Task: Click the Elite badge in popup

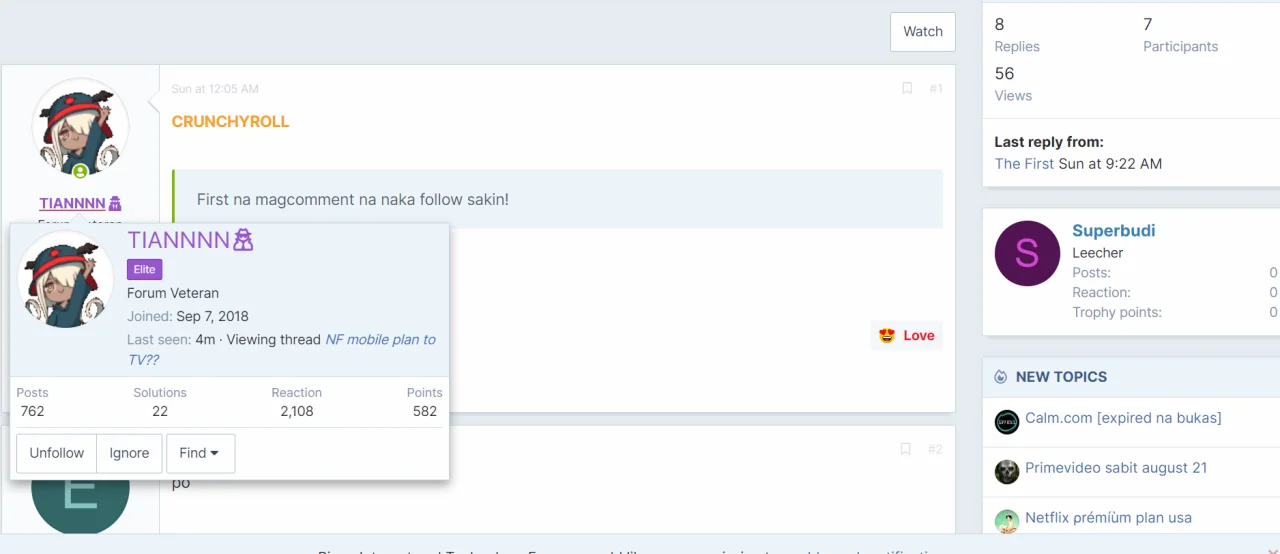Action: click(x=144, y=269)
